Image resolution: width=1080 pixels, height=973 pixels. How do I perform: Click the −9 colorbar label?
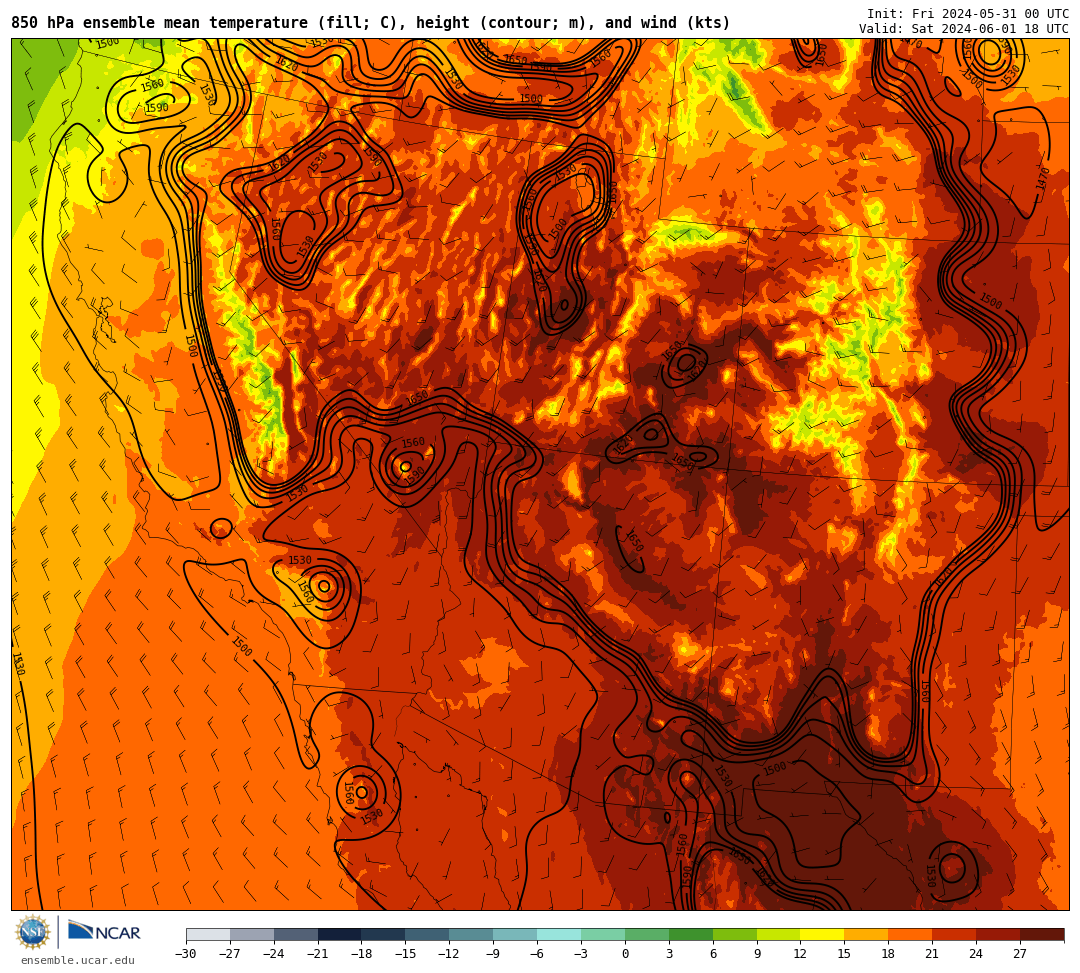click(493, 954)
